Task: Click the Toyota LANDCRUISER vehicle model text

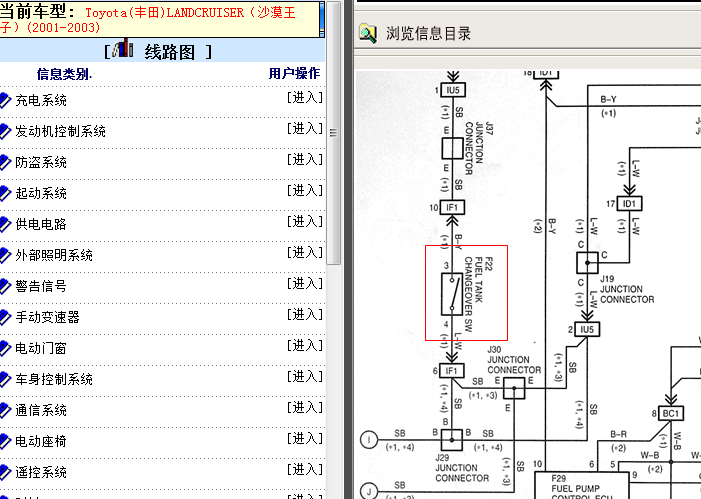Action: point(148,20)
